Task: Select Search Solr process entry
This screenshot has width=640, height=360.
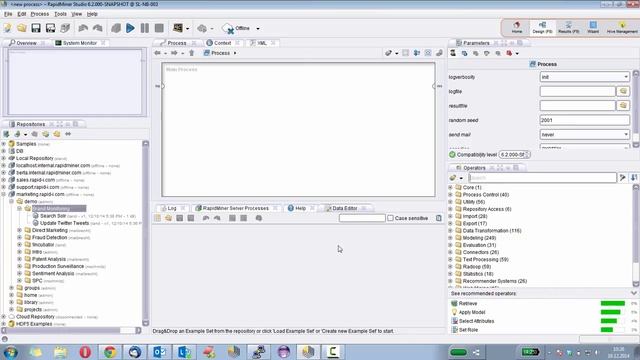Action: coord(53,216)
